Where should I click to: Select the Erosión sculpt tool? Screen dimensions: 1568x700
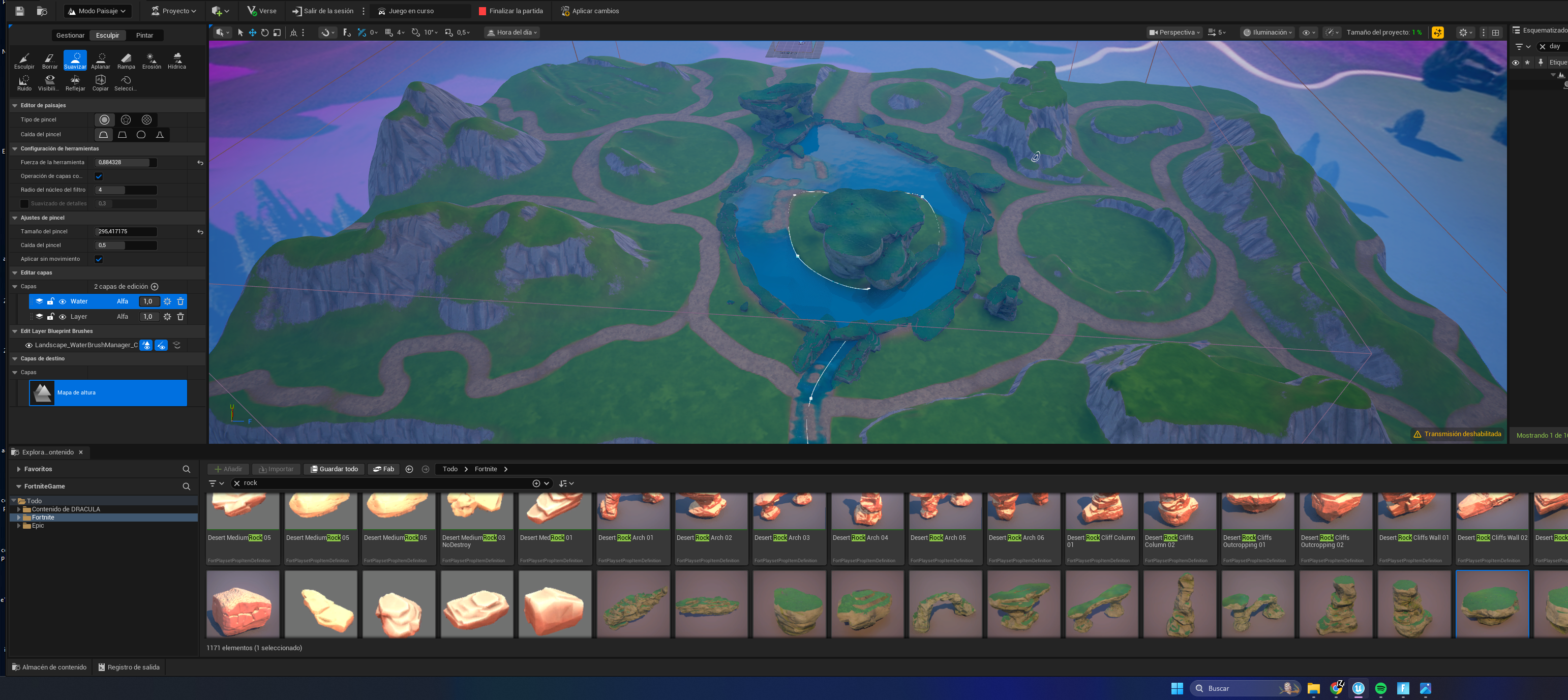152,60
